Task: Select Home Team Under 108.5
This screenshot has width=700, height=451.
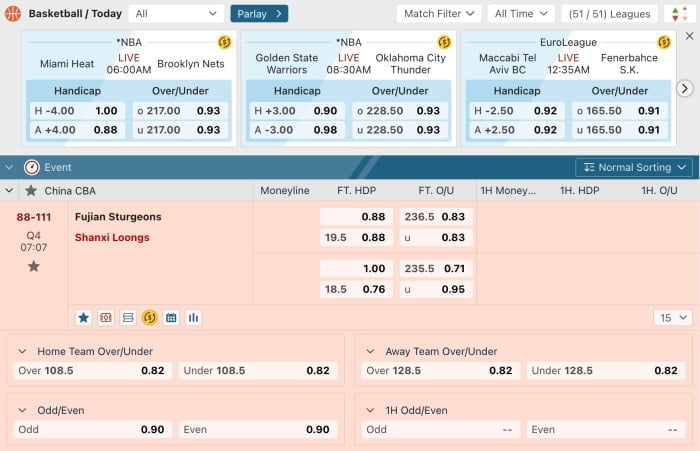Action: 258,371
